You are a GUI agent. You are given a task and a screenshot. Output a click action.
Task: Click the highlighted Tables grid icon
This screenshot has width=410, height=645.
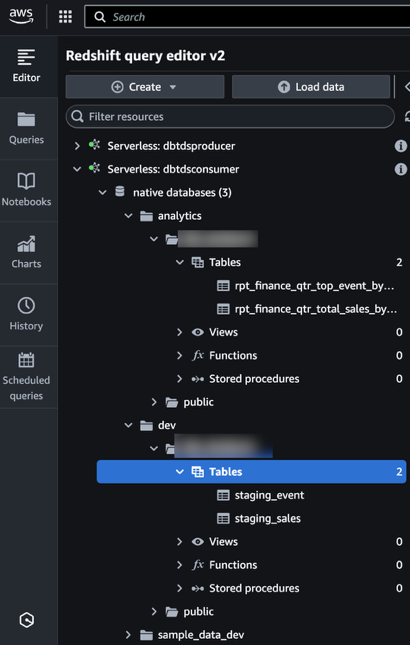198,472
